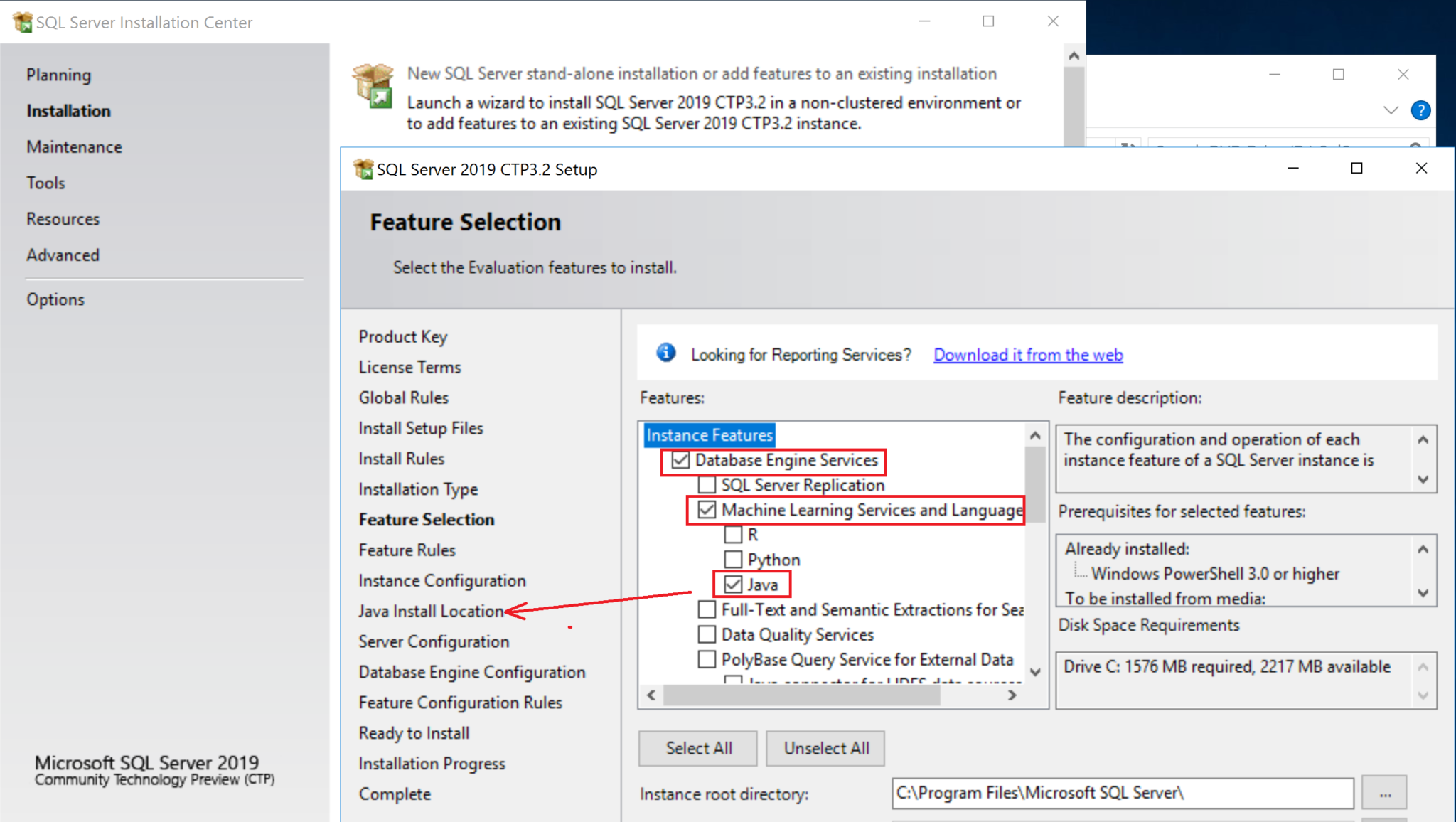Click the Installation Type wizard step
Viewport: 1456px width, 822px height.
point(419,490)
